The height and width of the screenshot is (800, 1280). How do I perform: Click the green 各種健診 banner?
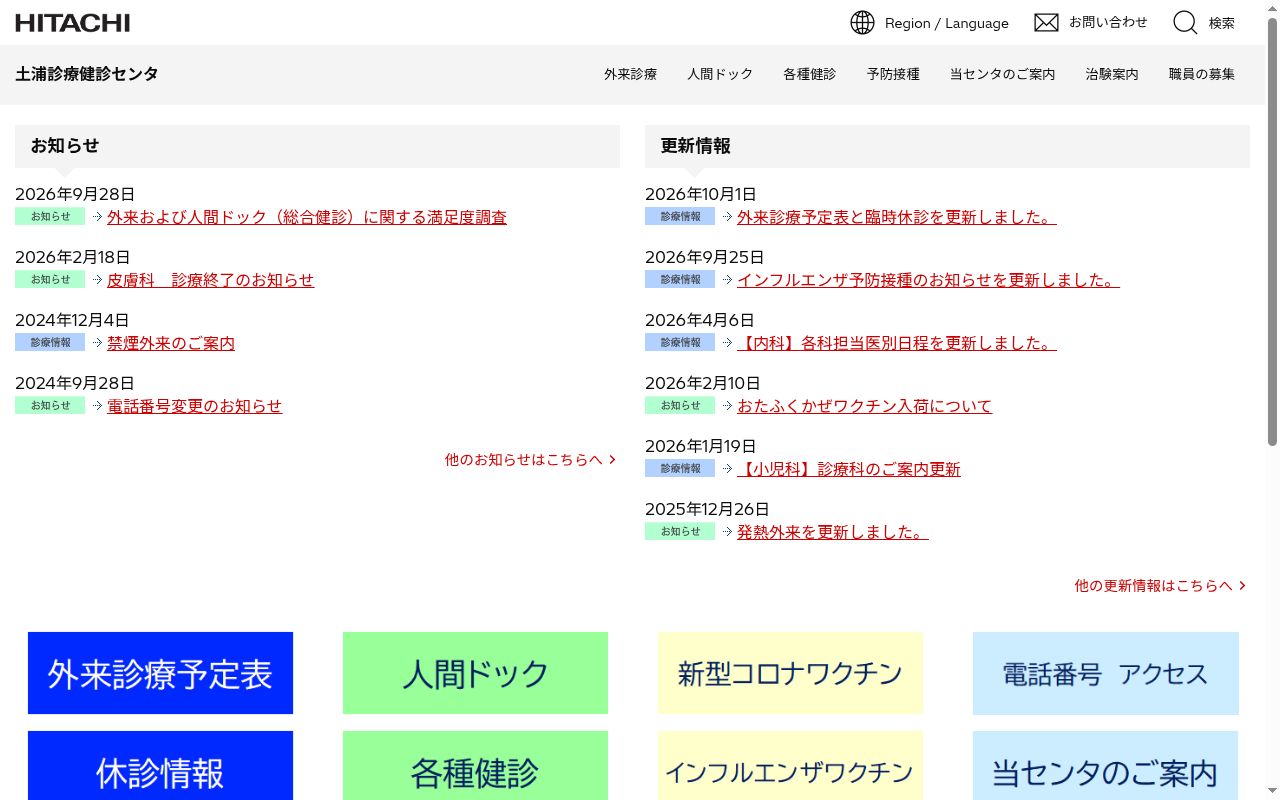475,766
